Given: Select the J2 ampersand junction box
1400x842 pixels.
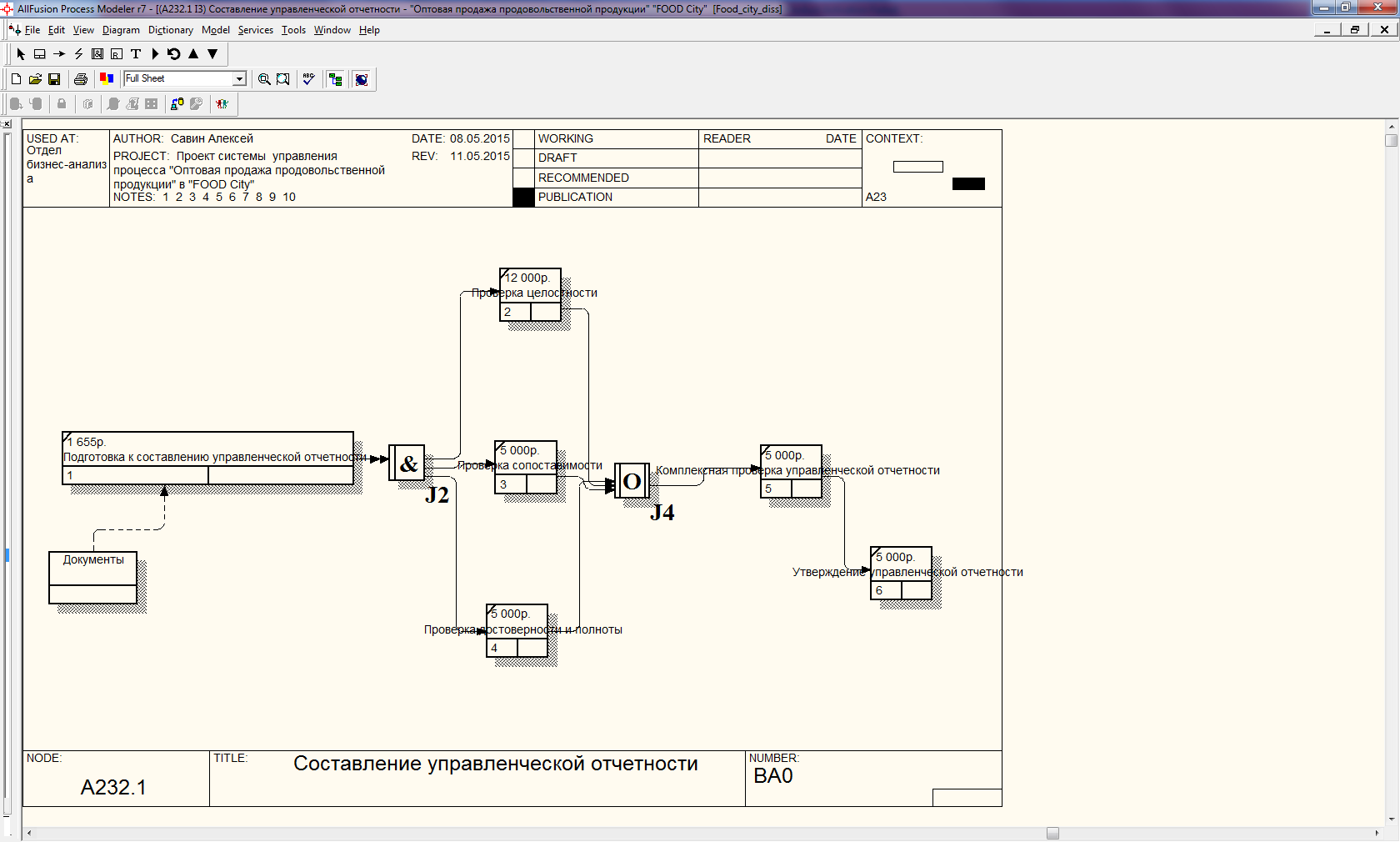Looking at the screenshot, I should click(x=407, y=463).
